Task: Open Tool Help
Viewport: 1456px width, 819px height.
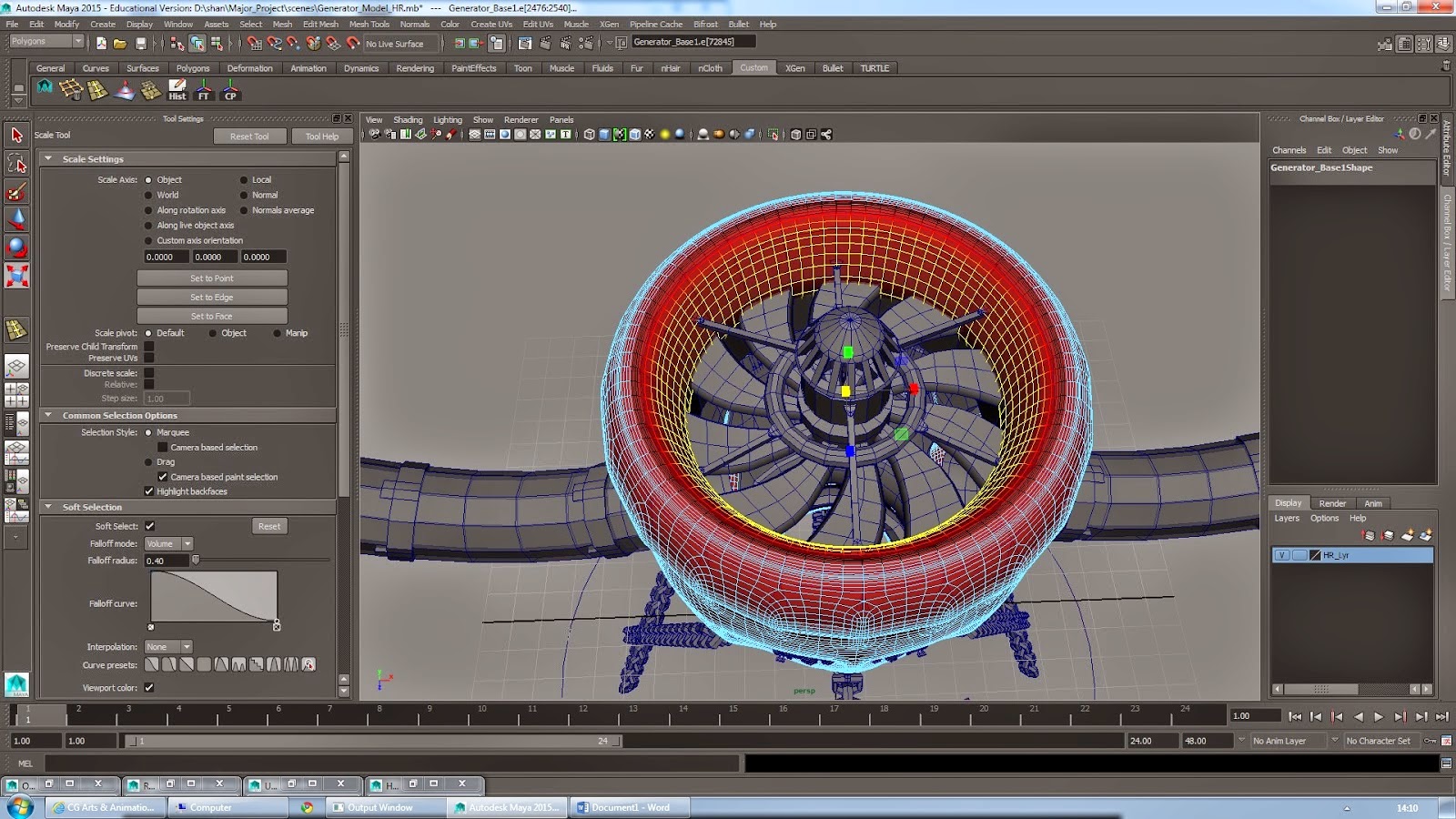Action: coord(322,136)
